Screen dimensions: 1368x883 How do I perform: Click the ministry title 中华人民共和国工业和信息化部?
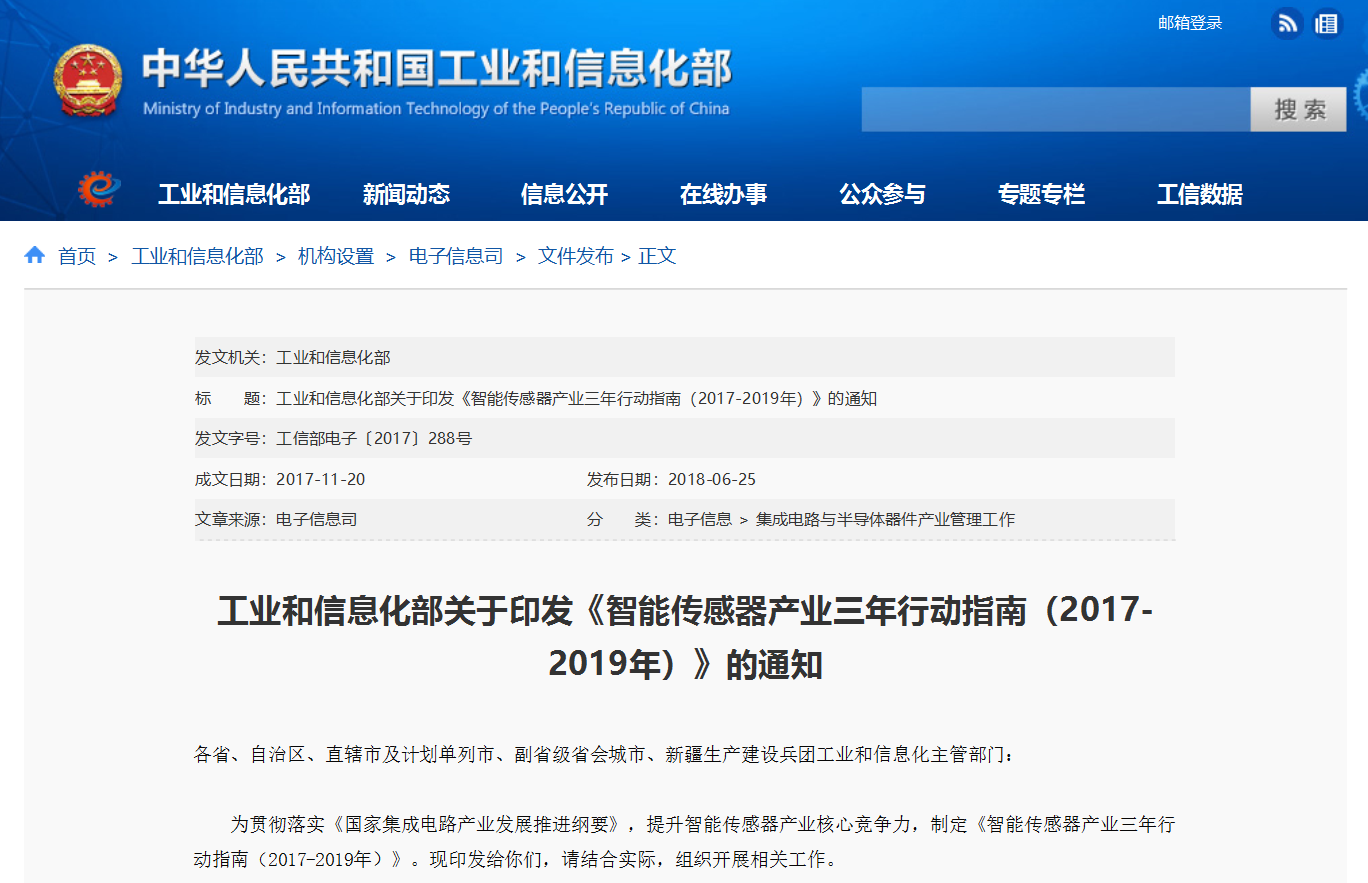pyautogui.click(x=437, y=69)
